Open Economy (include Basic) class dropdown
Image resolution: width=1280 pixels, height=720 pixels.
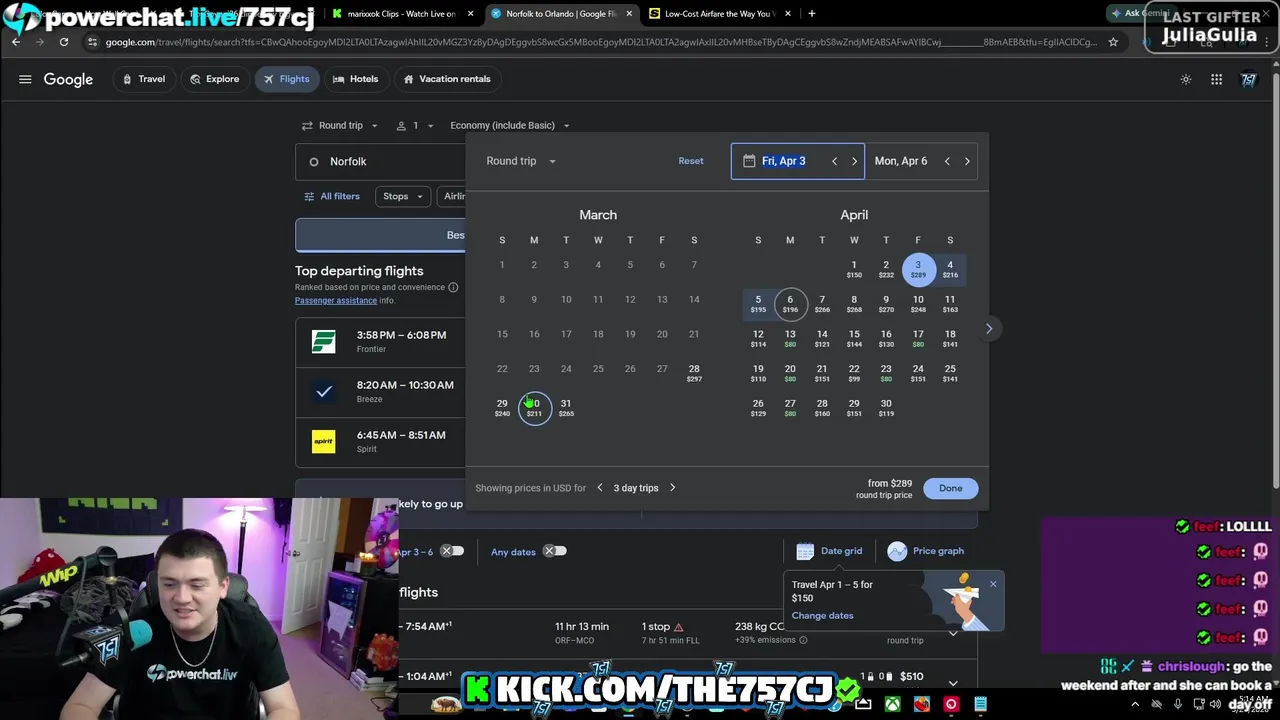point(510,125)
